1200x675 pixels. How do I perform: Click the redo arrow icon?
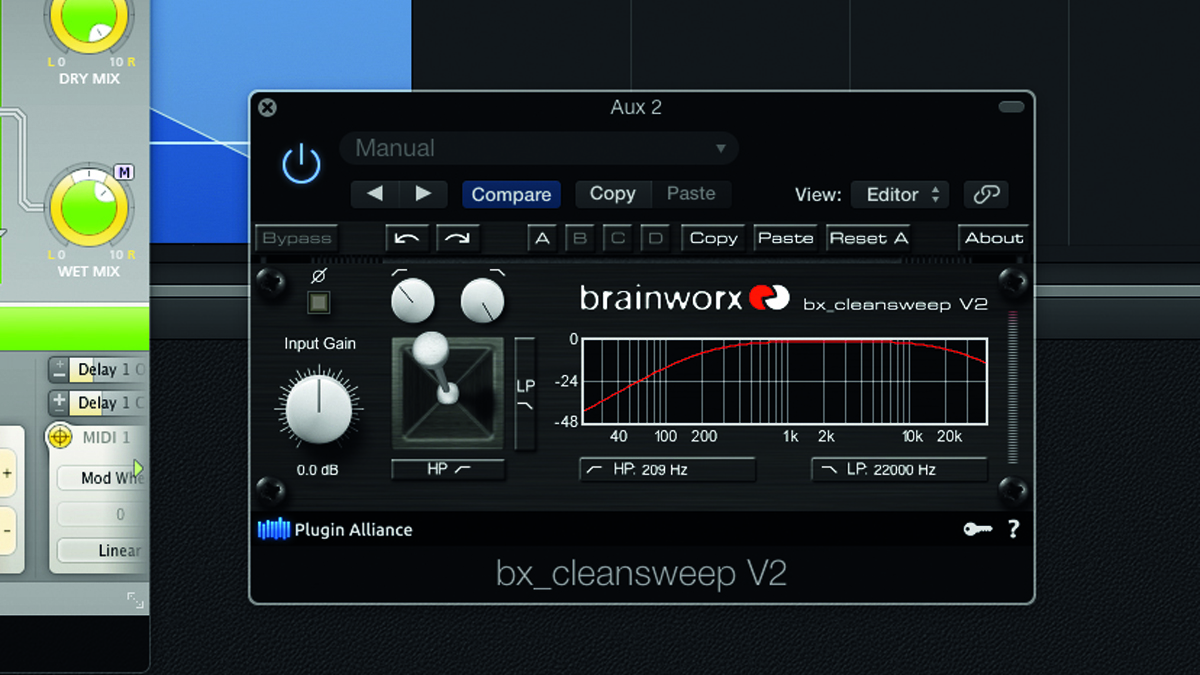click(457, 238)
